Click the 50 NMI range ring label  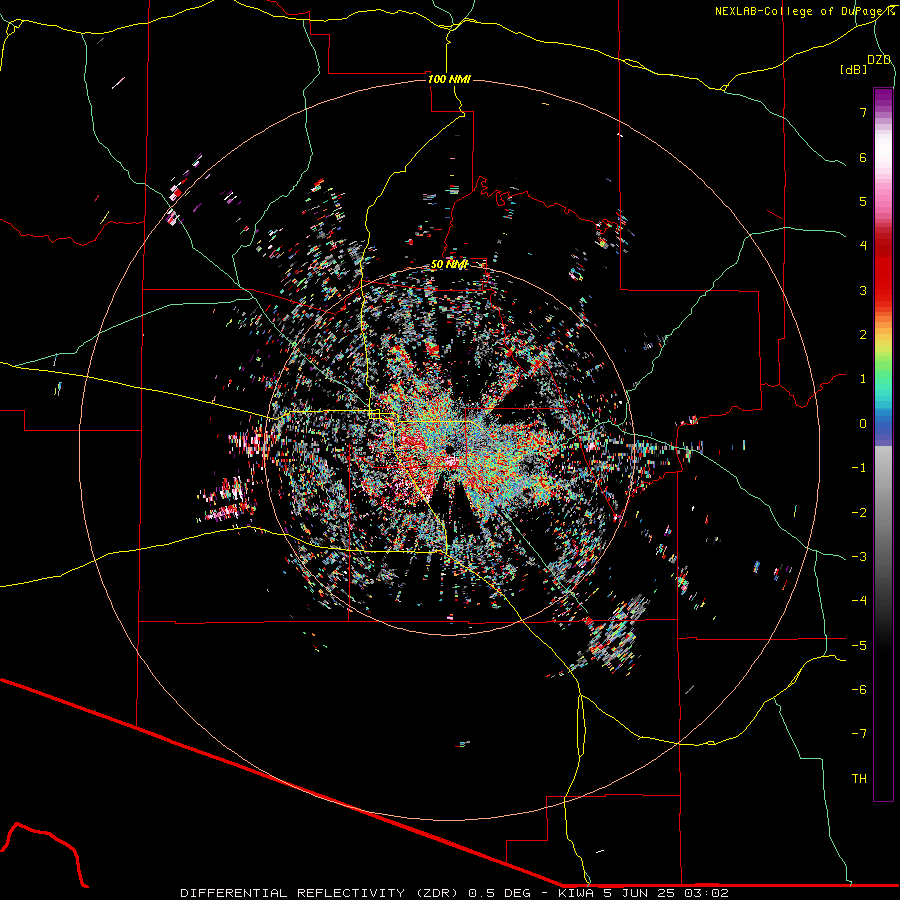(449, 264)
